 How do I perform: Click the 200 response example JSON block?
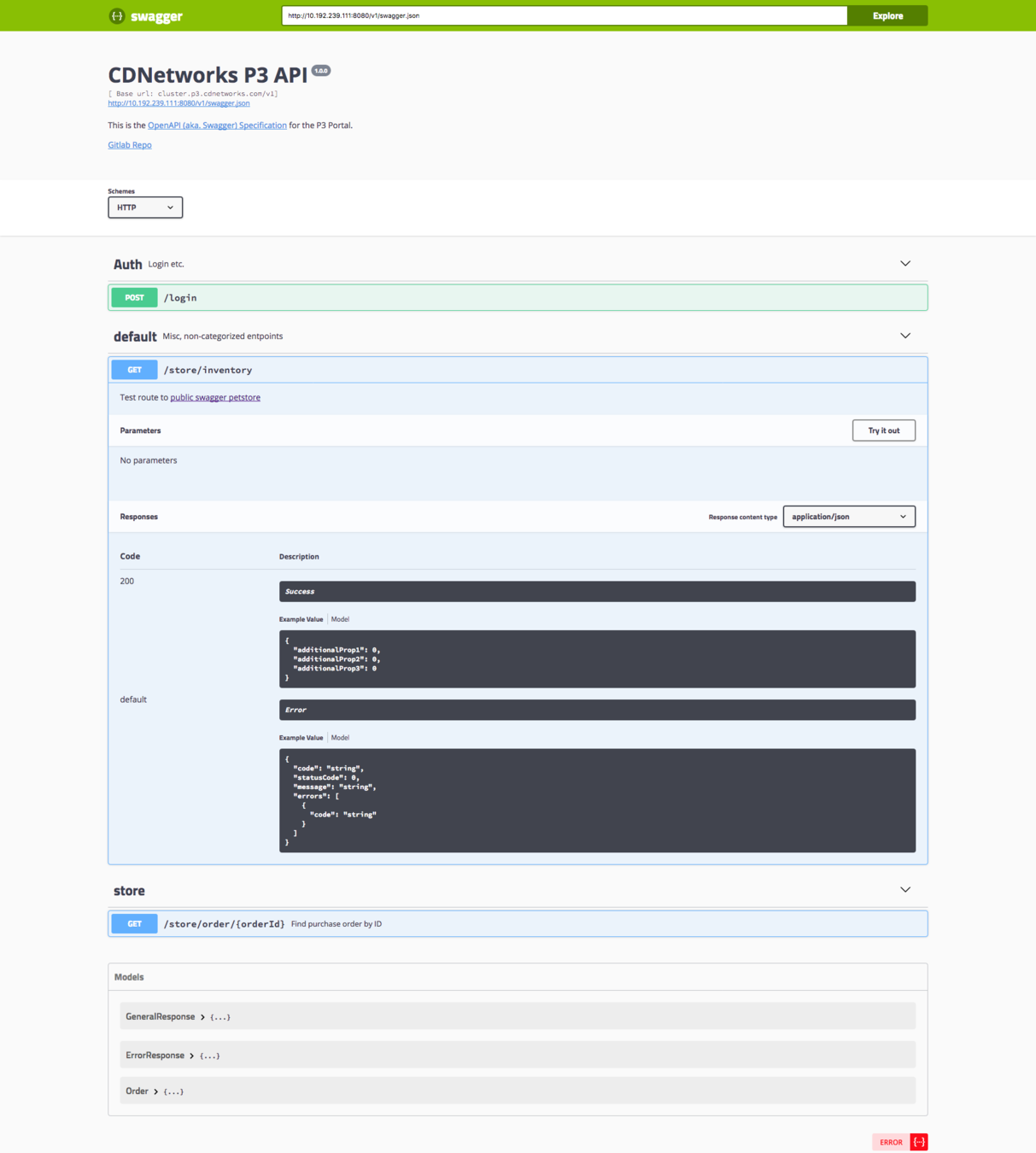click(x=597, y=659)
